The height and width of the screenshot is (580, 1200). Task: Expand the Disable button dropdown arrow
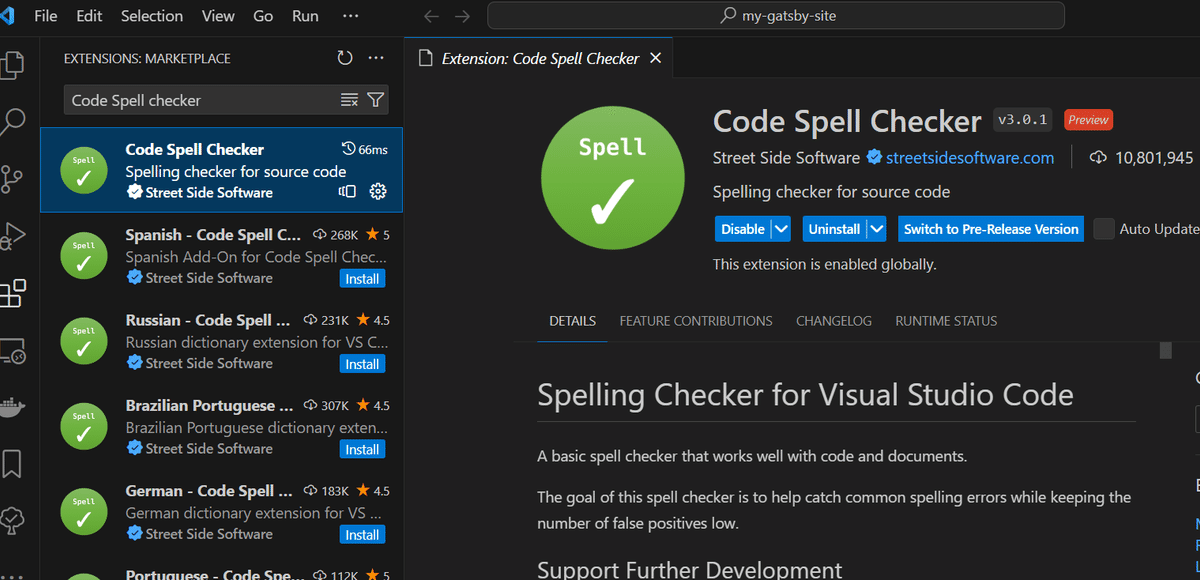[x=782, y=229]
